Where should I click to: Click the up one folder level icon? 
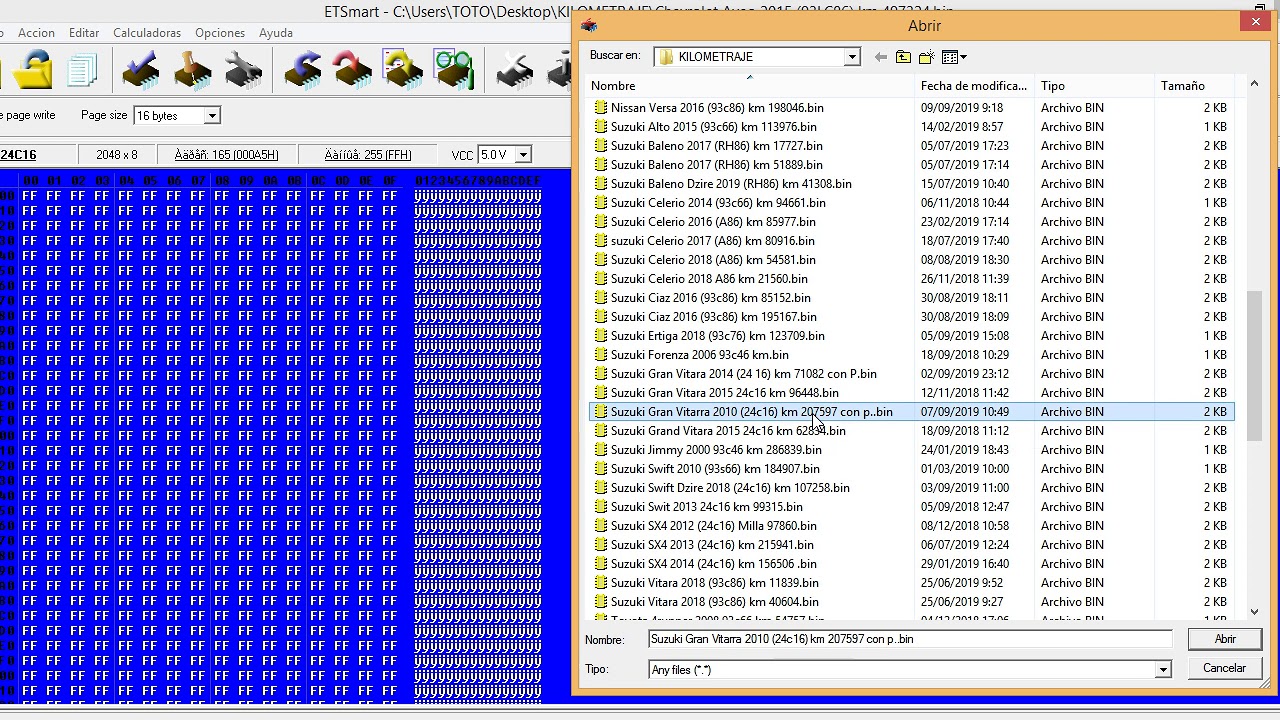point(903,57)
